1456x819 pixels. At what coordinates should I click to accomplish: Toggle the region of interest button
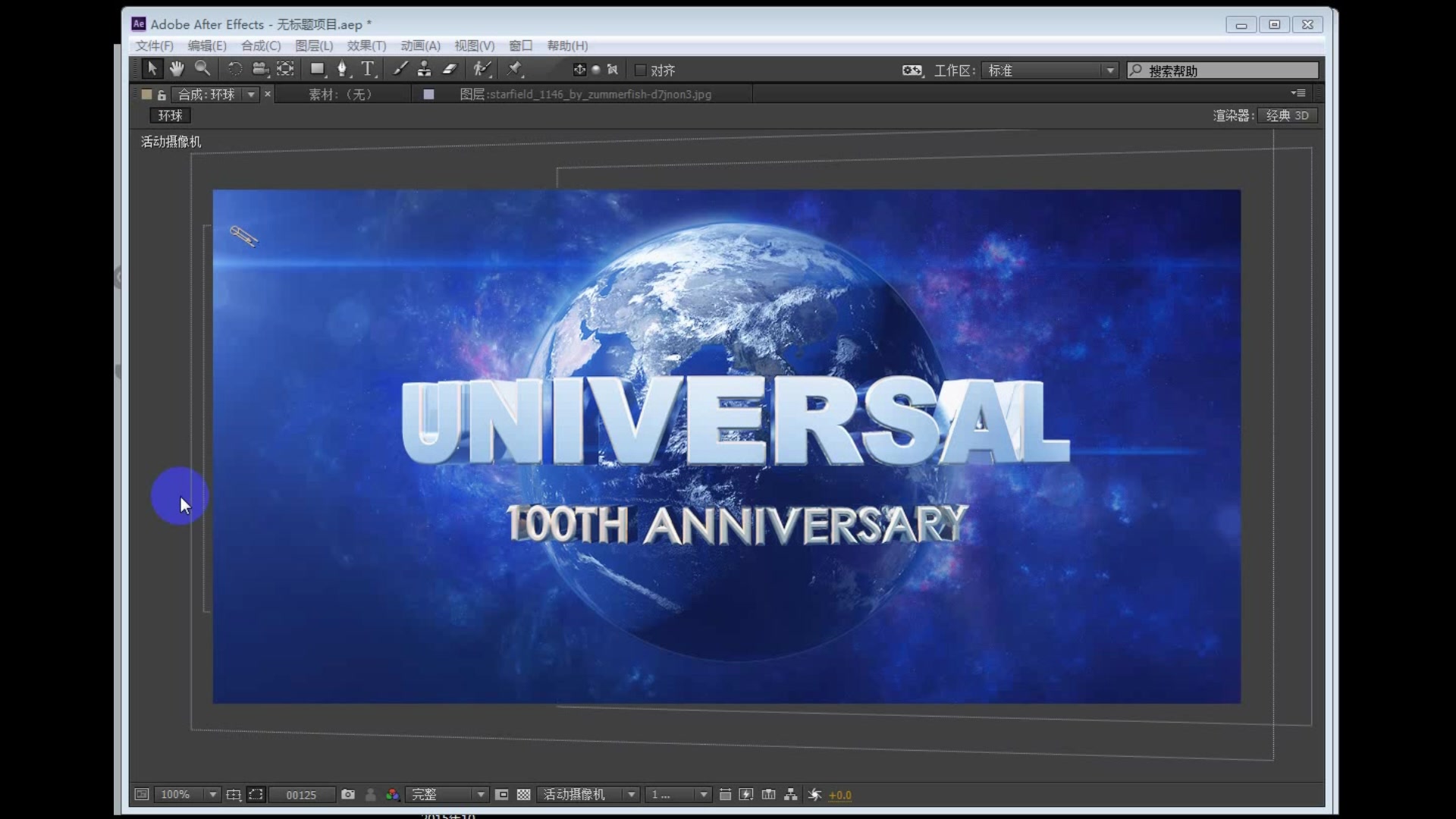click(502, 794)
